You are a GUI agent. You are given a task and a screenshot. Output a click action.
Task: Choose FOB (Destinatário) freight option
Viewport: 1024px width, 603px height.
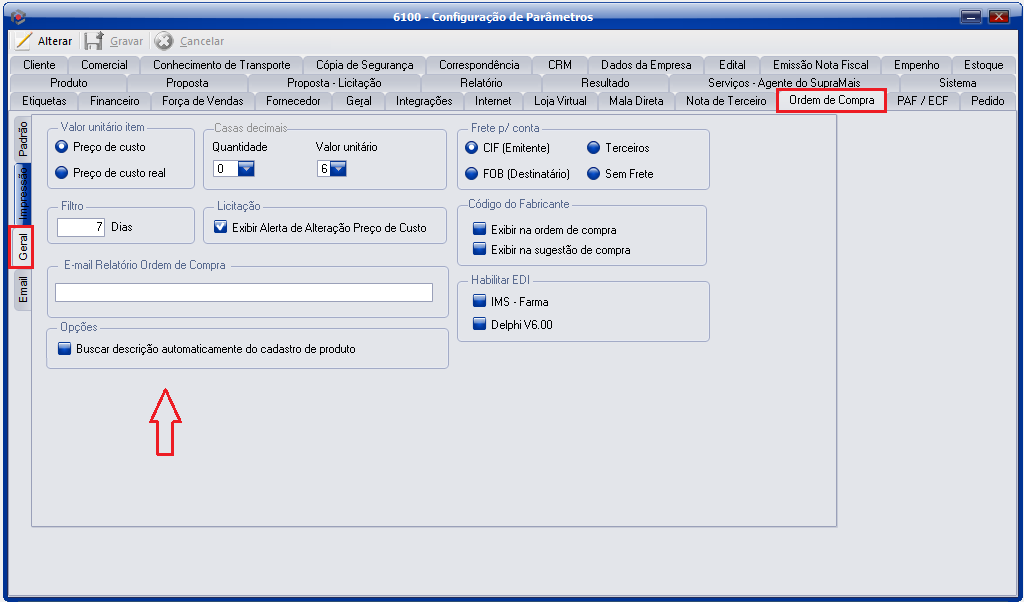[x=473, y=174]
